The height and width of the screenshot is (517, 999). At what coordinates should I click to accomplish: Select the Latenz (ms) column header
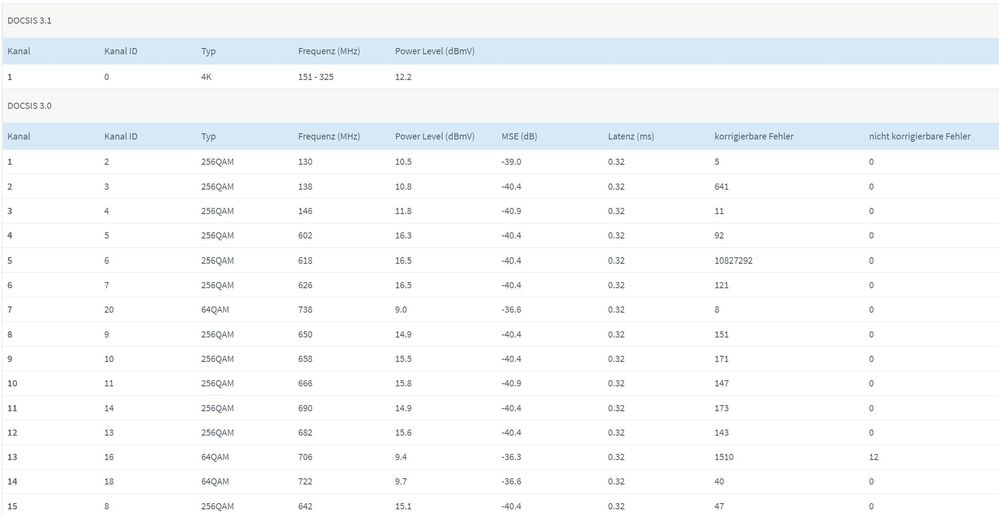(630, 136)
